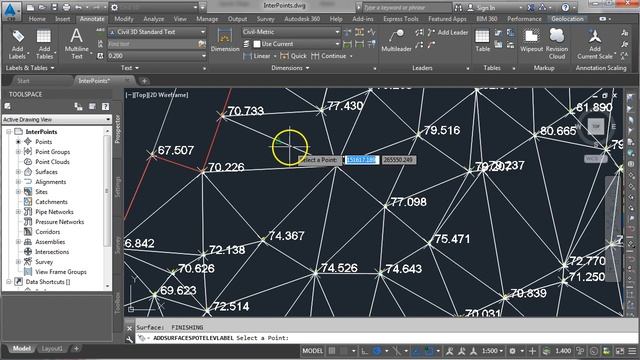Click the Table tool in ribbon
Viewport: 640px width, 360px height.
pyautogui.click(x=482, y=40)
